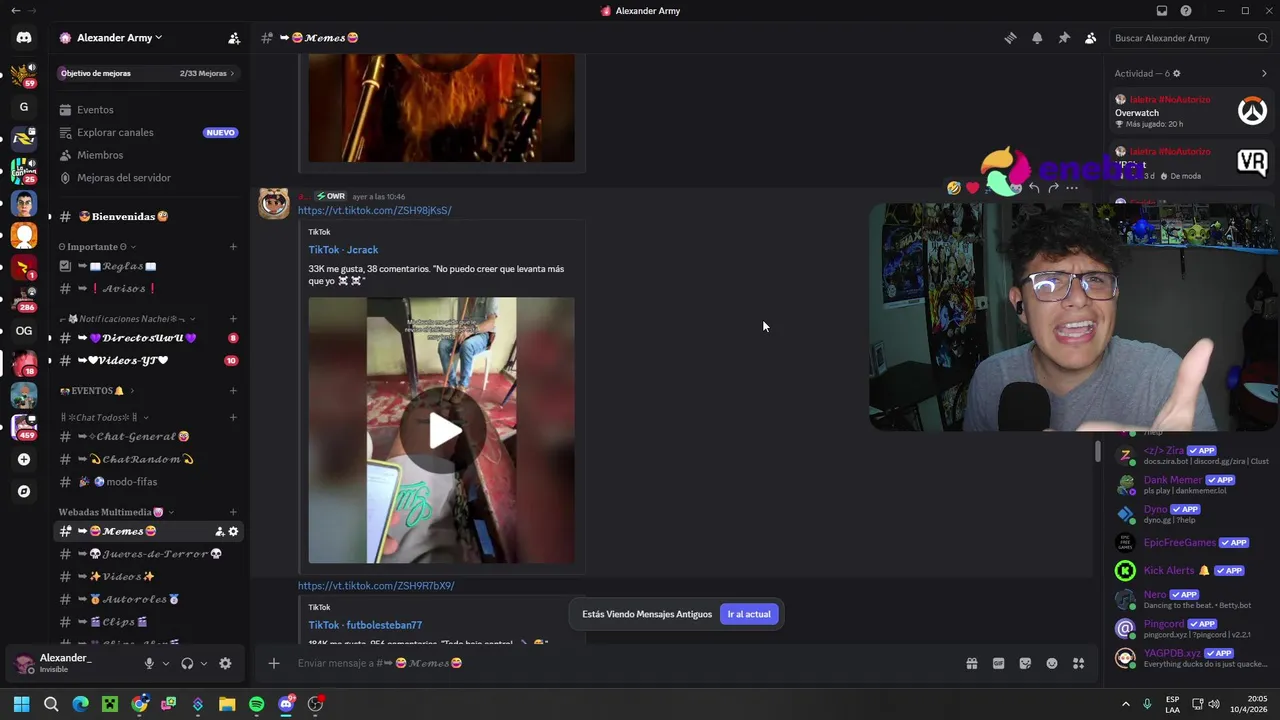Open more message options ellipsis

[1072, 187]
